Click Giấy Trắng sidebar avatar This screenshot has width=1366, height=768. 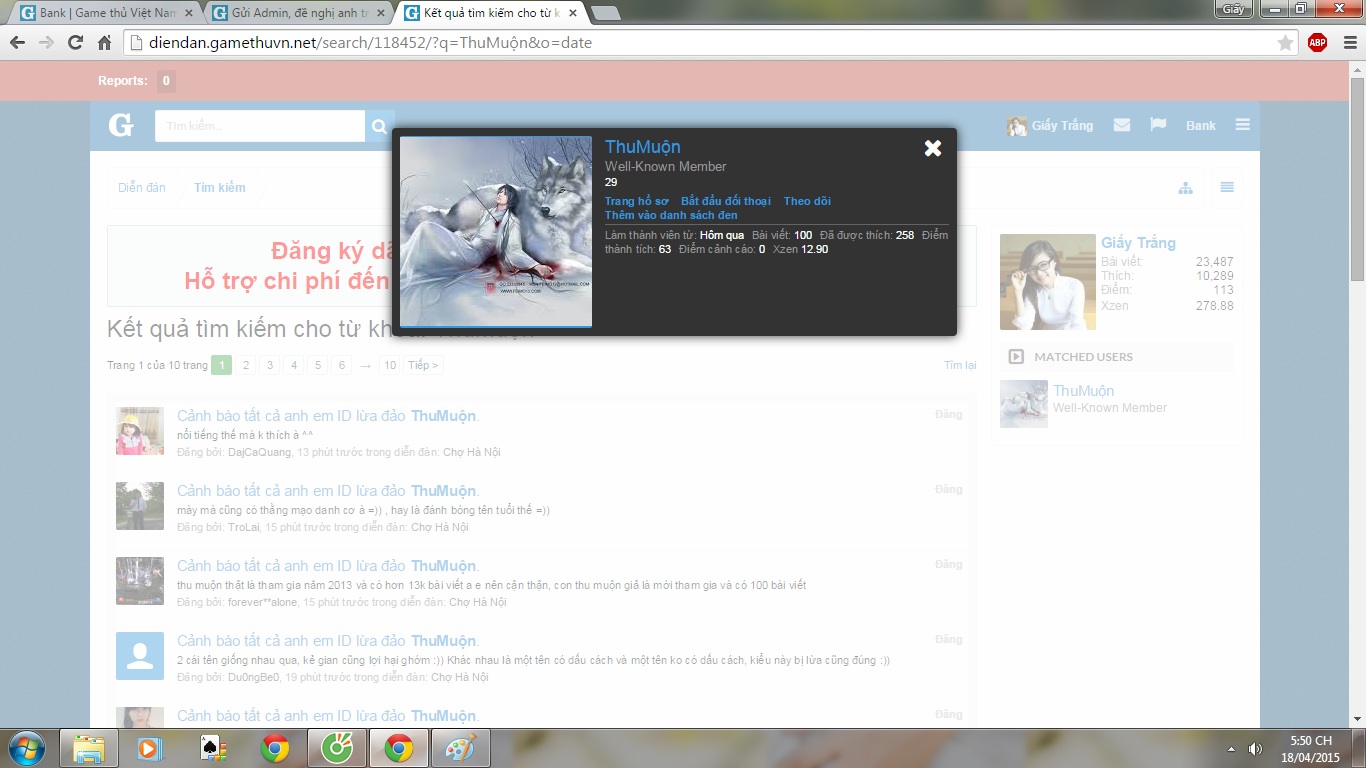tap(1048, 282)
